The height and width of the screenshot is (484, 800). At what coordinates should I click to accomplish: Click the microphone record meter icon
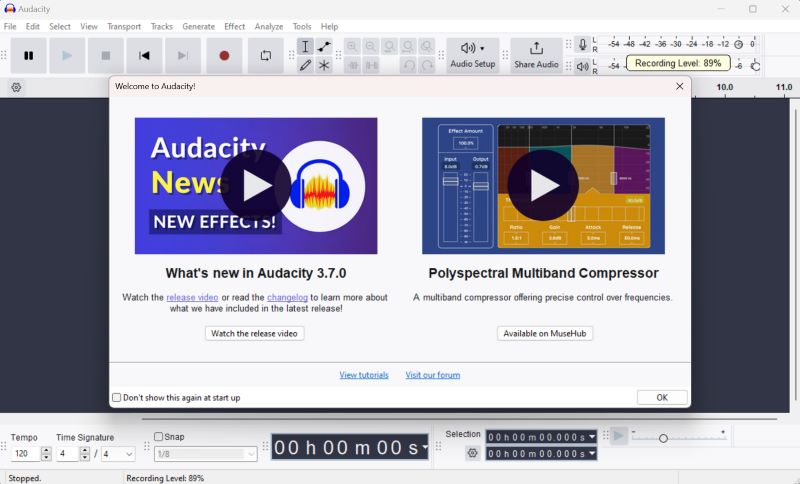[x=583, y=45]
